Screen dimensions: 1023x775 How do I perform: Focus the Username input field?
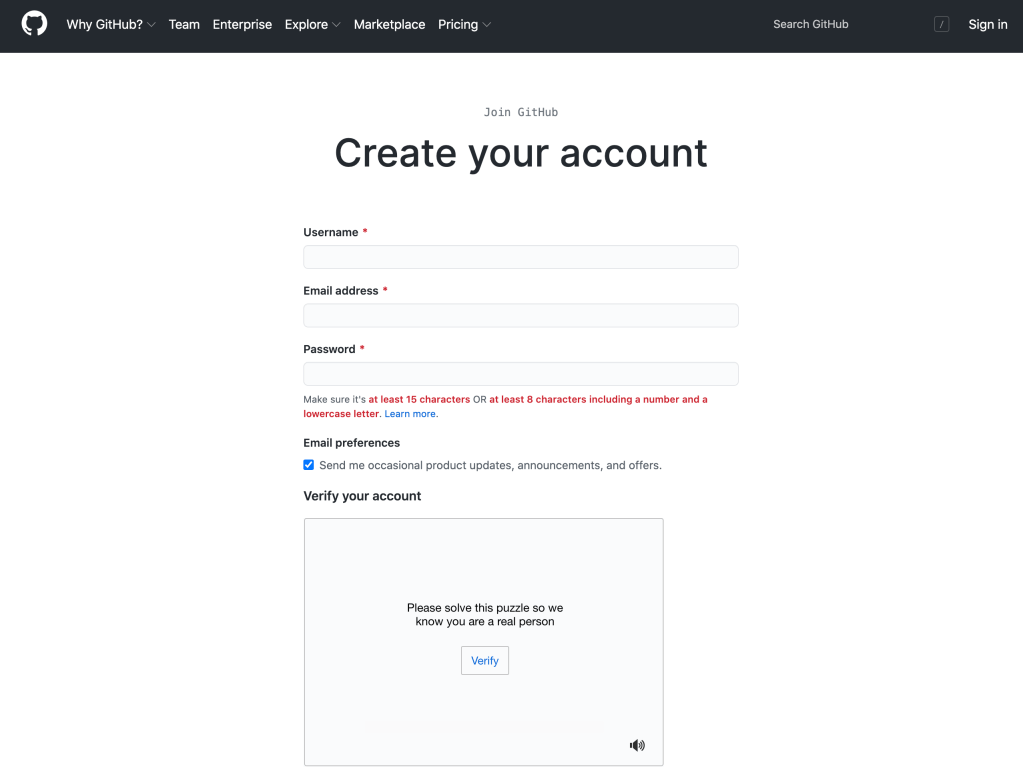click(x=520, y=257)
